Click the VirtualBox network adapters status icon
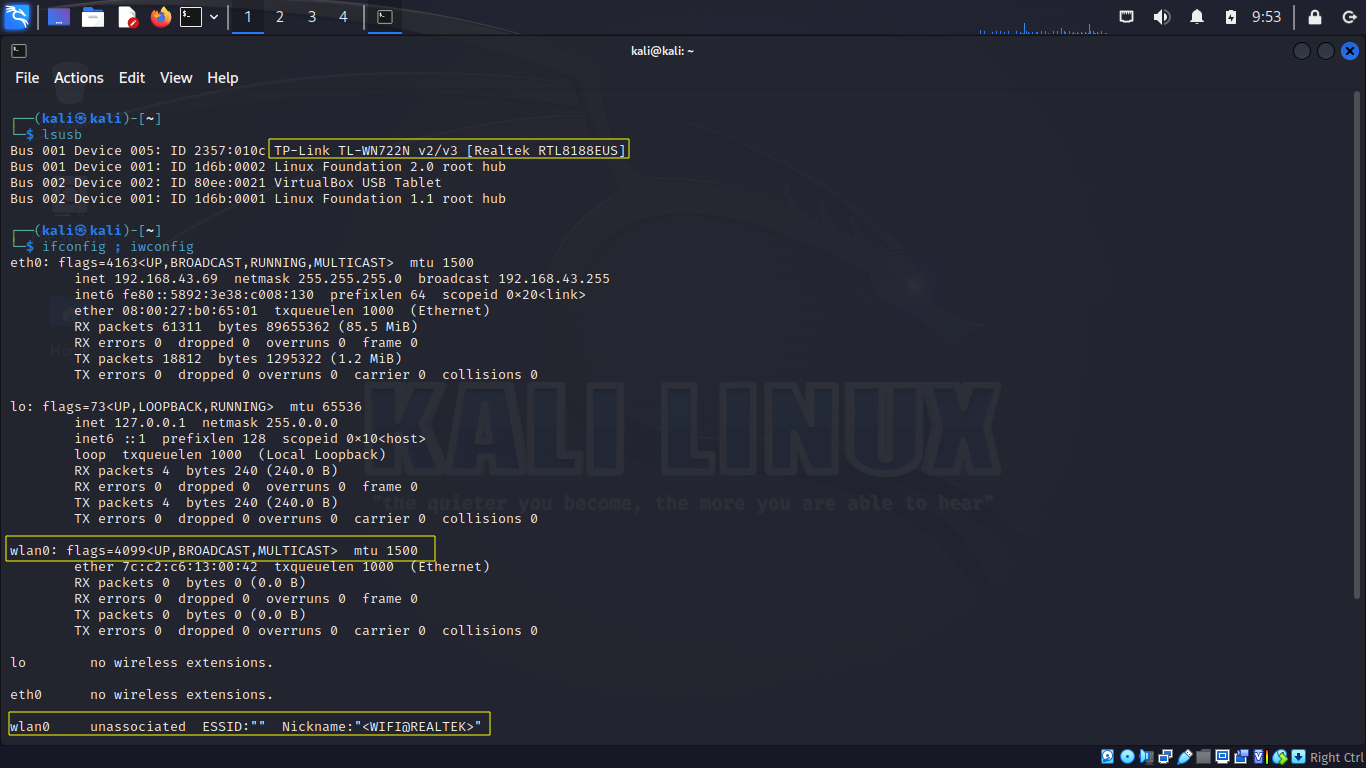The width and height of the screenshot is (1366, 768). pyautogui.click(x=1165, y=757)
